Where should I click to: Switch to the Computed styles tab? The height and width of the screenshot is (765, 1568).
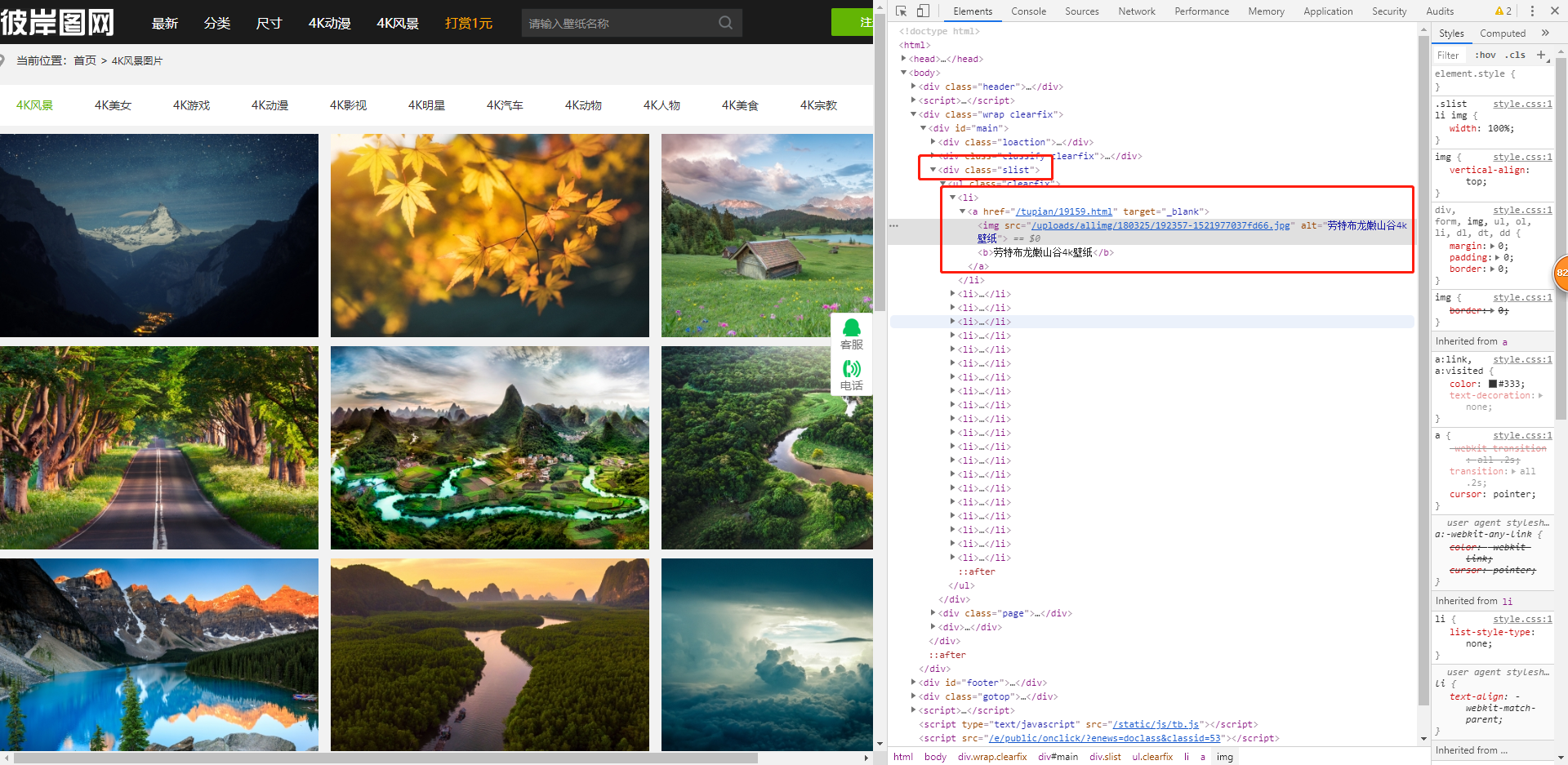pos(1503,33)
